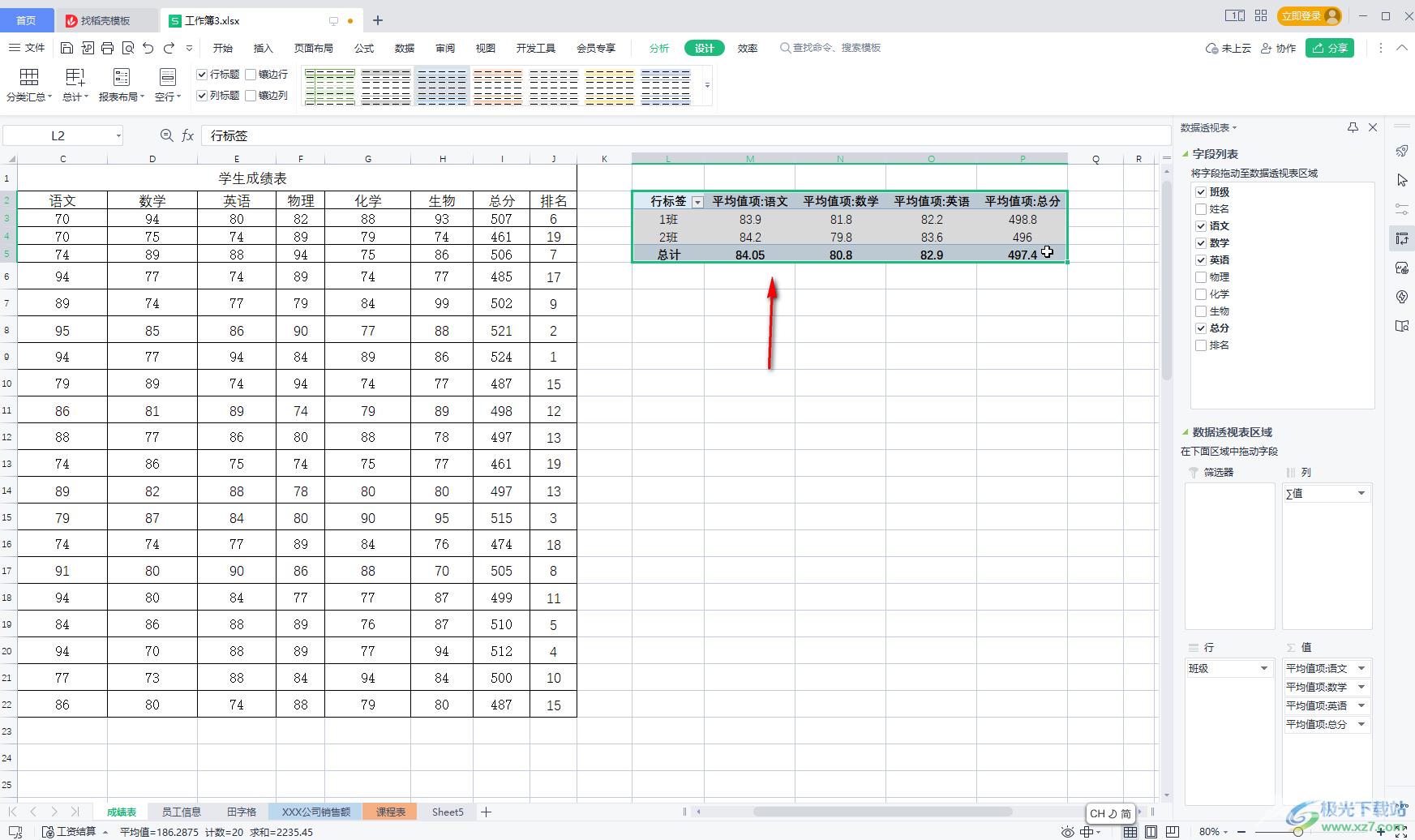Click the zoom magnifier beside formula bar
1415x840 pixels.
[167, 135]
